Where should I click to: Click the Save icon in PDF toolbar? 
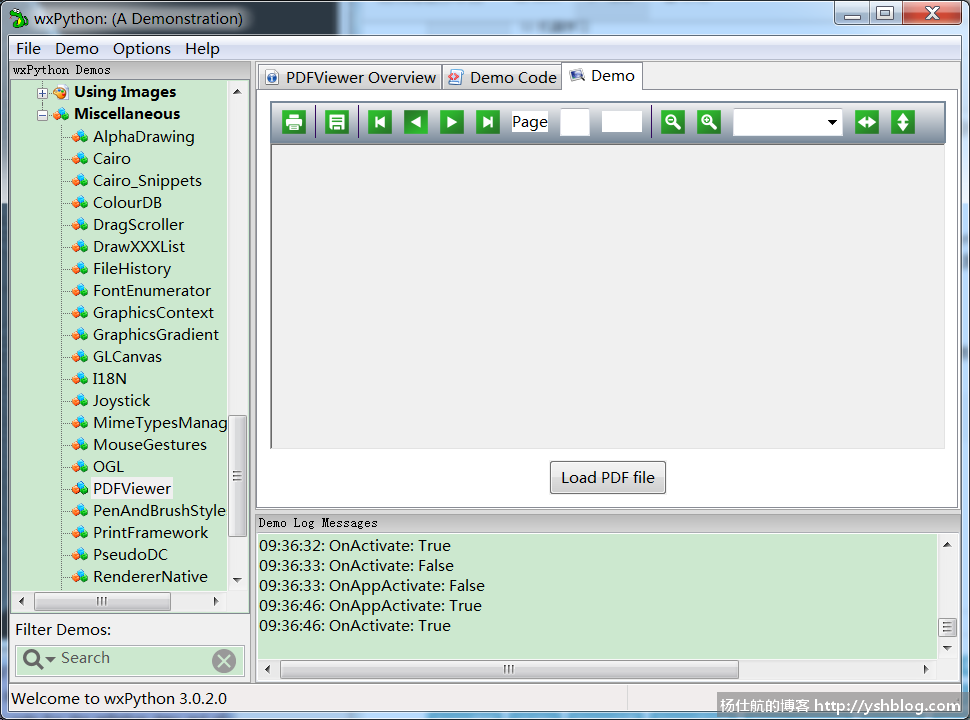tap(337, 122)
